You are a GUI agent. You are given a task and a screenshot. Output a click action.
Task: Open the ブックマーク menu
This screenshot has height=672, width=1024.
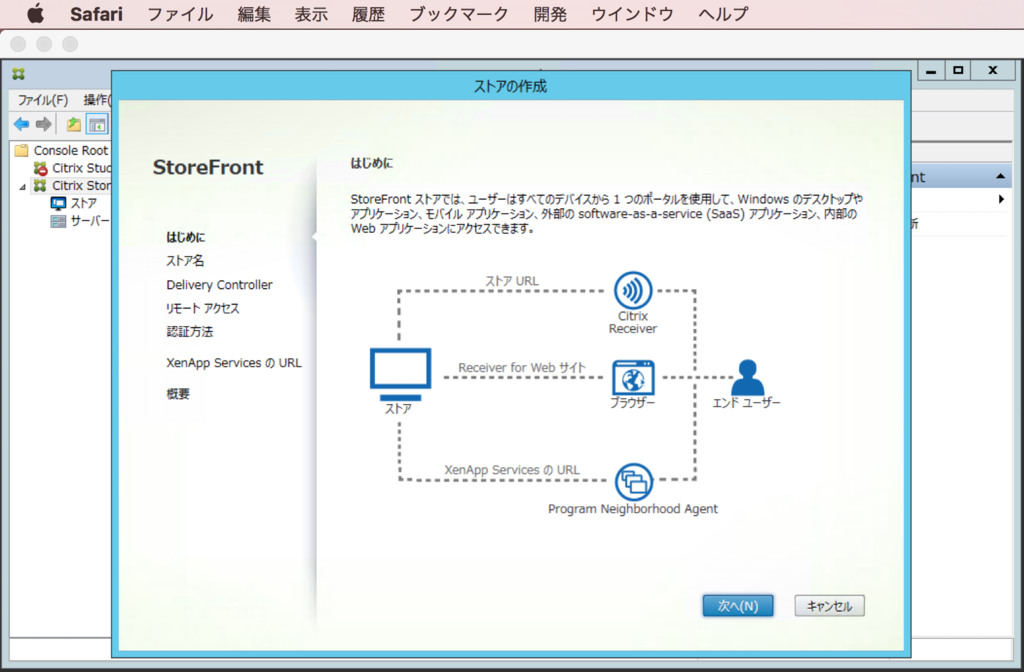[x=459, y=14]
